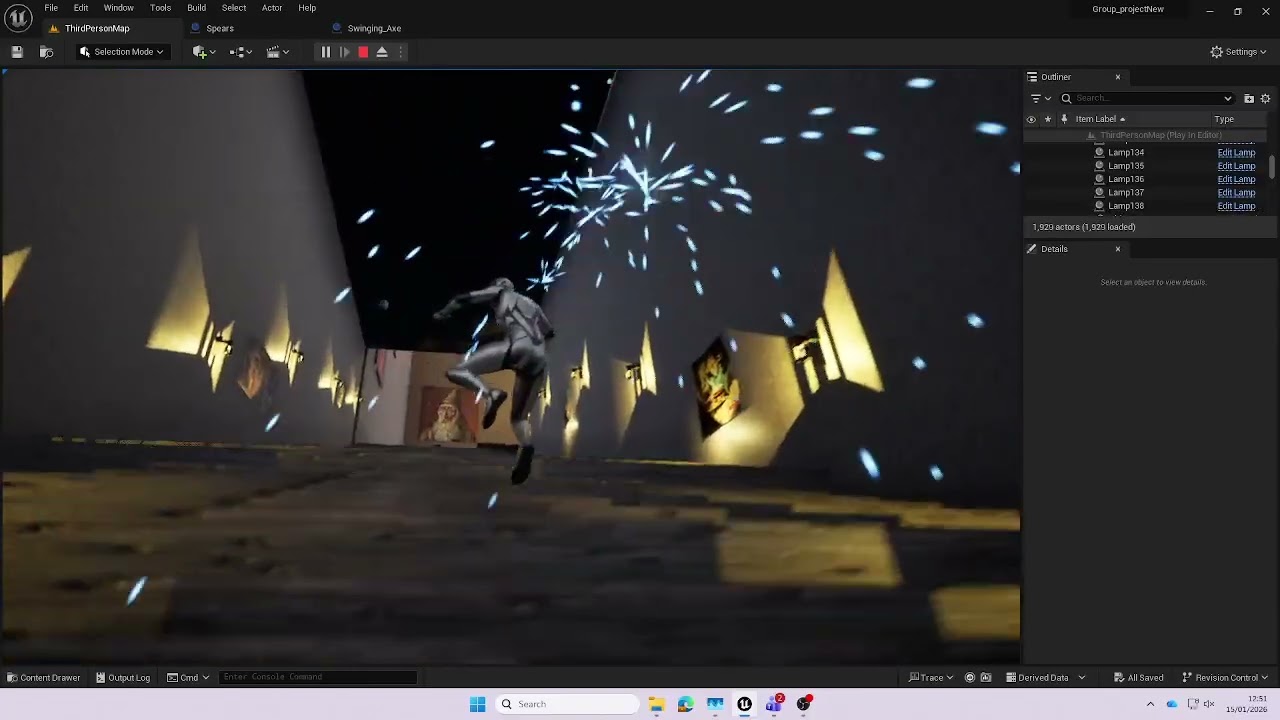Screen dimensions: 1280x720
Task: Expand the Outliner search history chevron
Action: coord(1228,98)
